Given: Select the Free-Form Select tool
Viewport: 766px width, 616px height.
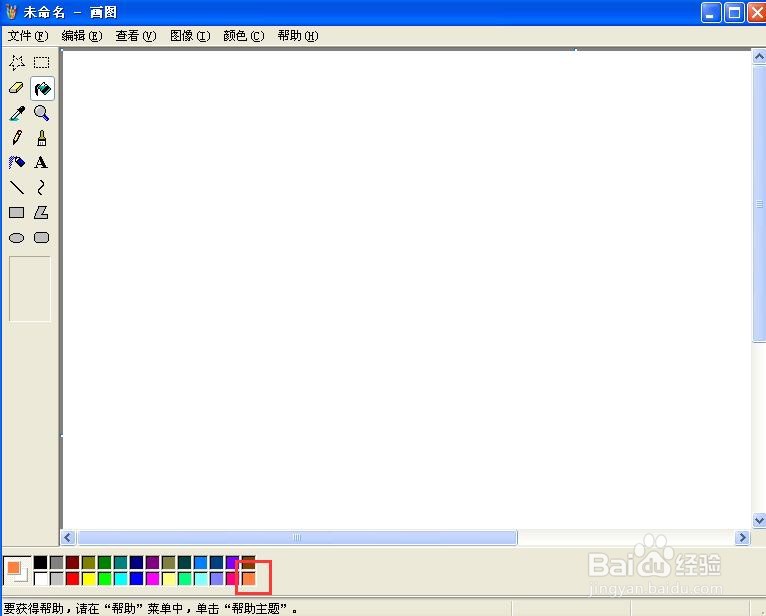Looking at the screenshot, I should tap(17, 63).
